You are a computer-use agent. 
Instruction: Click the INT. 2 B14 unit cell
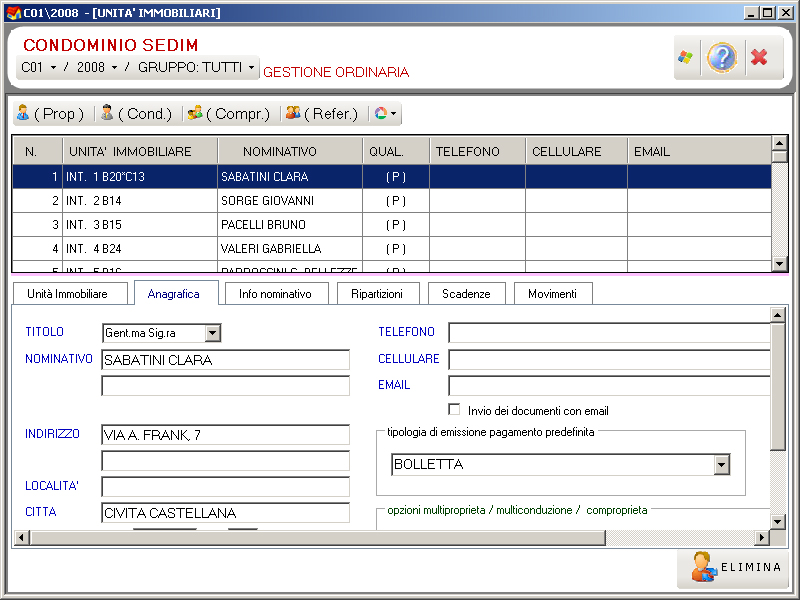point(140,201)
